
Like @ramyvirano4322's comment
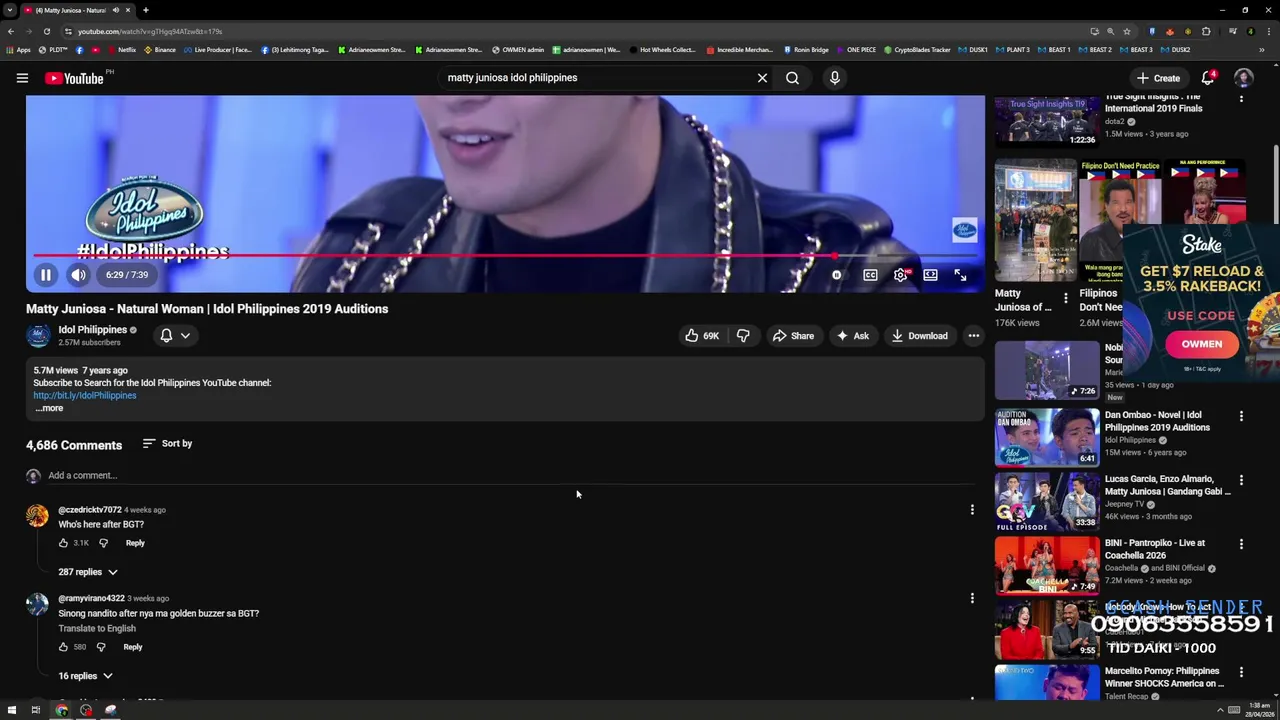pyautogui.click(x=63, y=647)
